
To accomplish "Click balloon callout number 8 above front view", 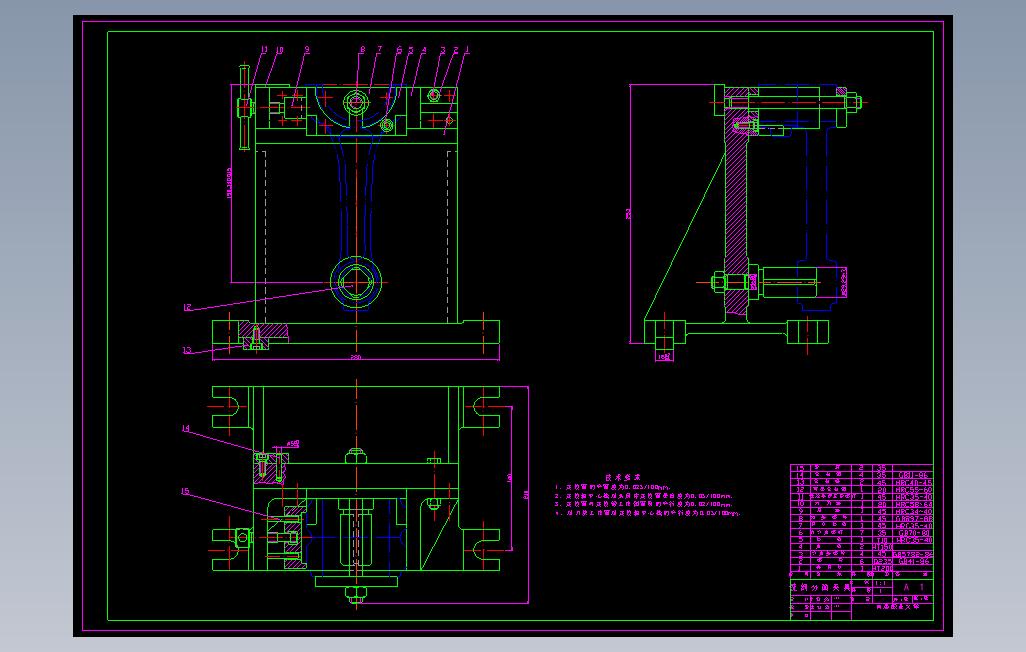I will click(x=362, y=49).
